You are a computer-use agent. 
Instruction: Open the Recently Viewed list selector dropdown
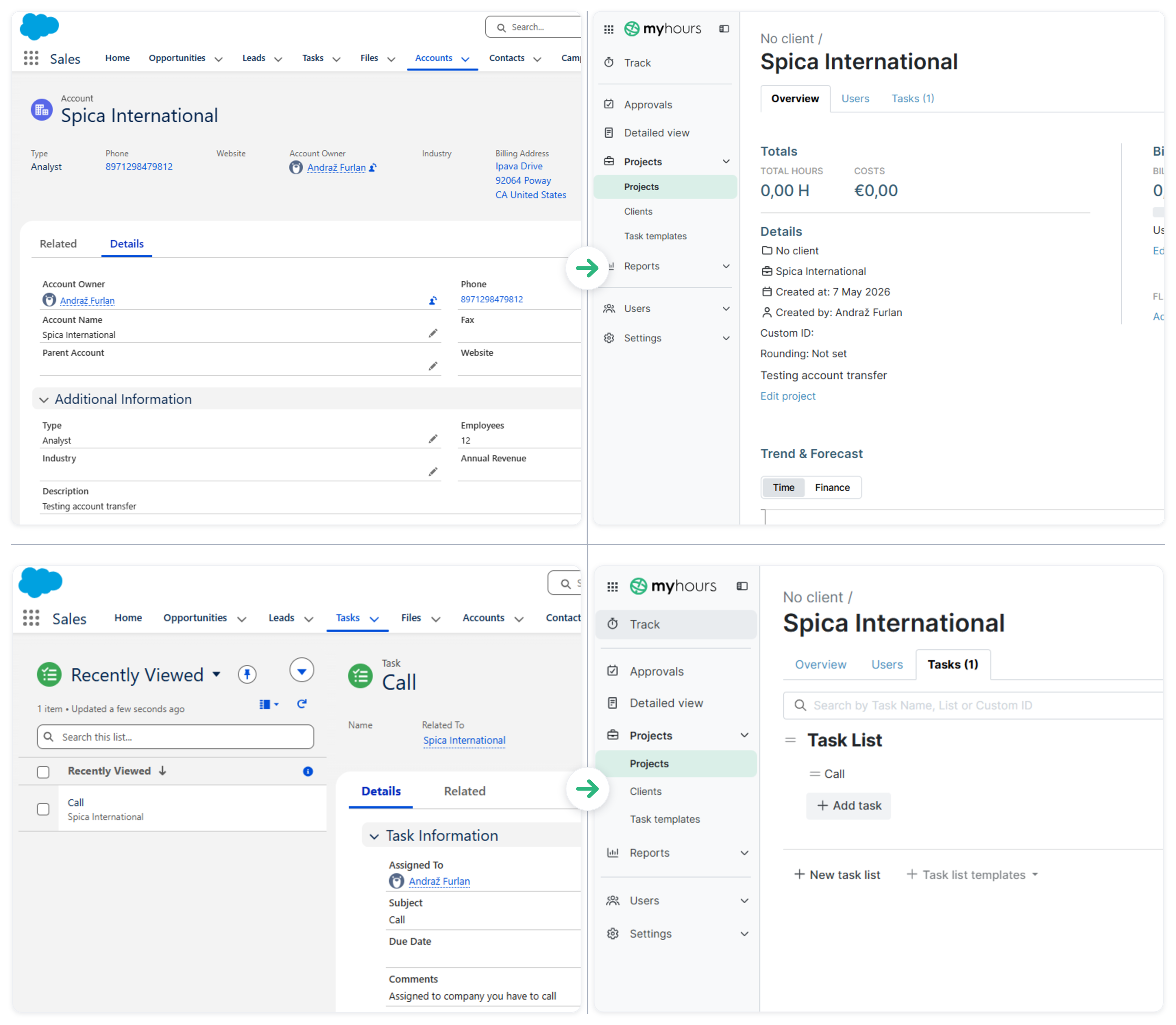[217, 674]
